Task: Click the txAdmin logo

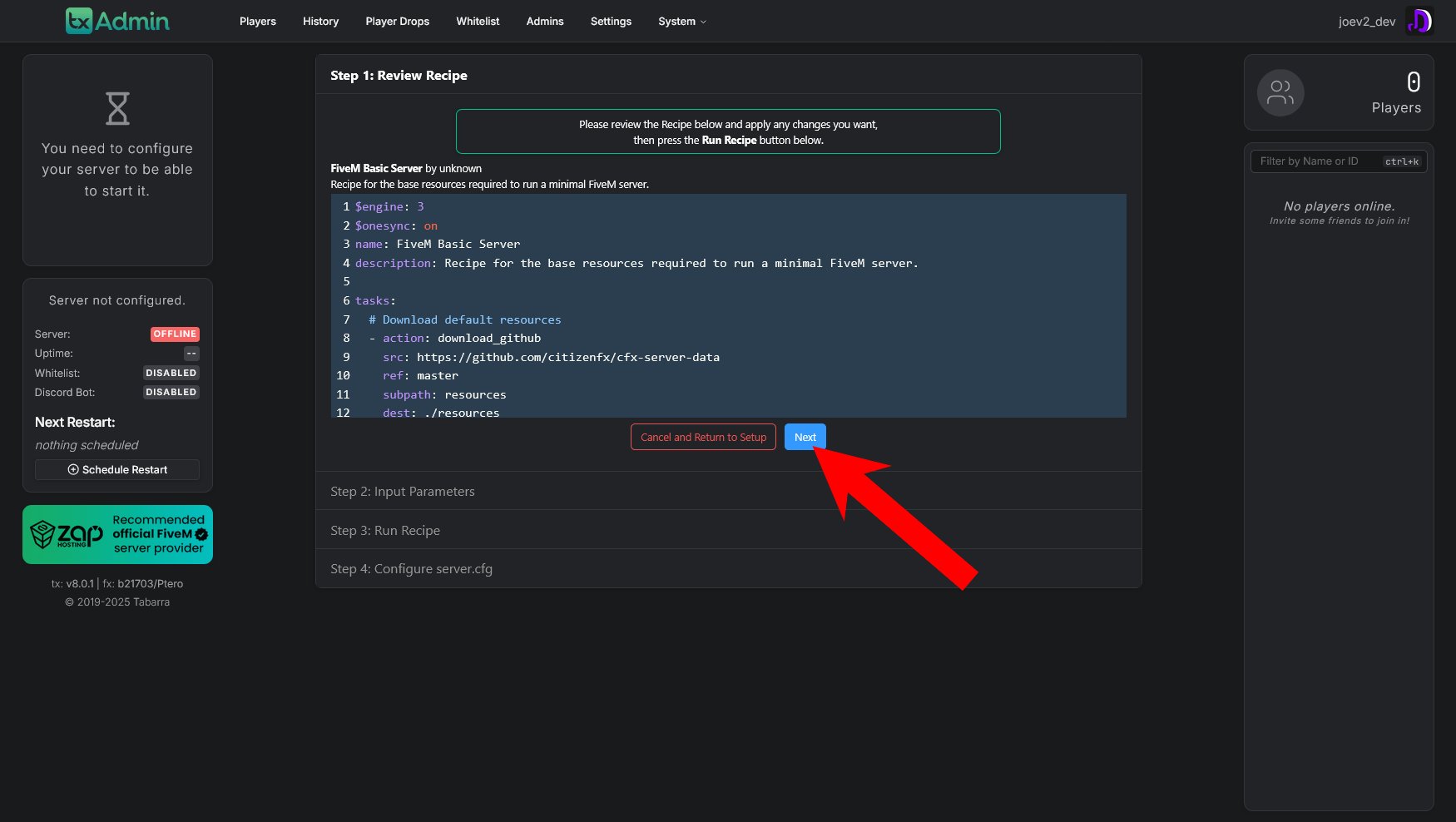Action: tap(117, 21)
